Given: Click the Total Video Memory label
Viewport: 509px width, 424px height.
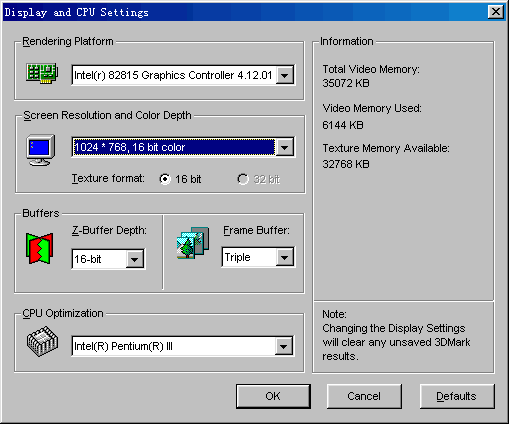Looking at the screenshot, I should pyautogui.click(x=371, y=69).
